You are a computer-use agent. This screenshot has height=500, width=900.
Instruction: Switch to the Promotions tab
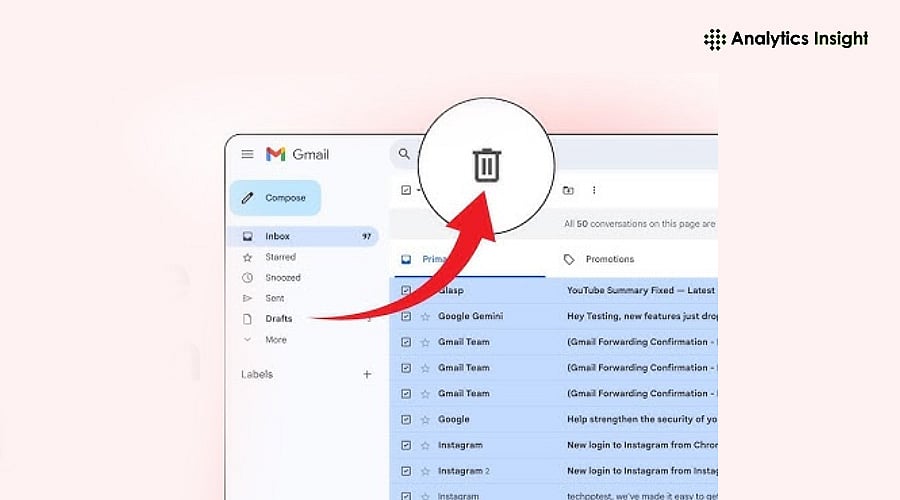click(609, 259)
